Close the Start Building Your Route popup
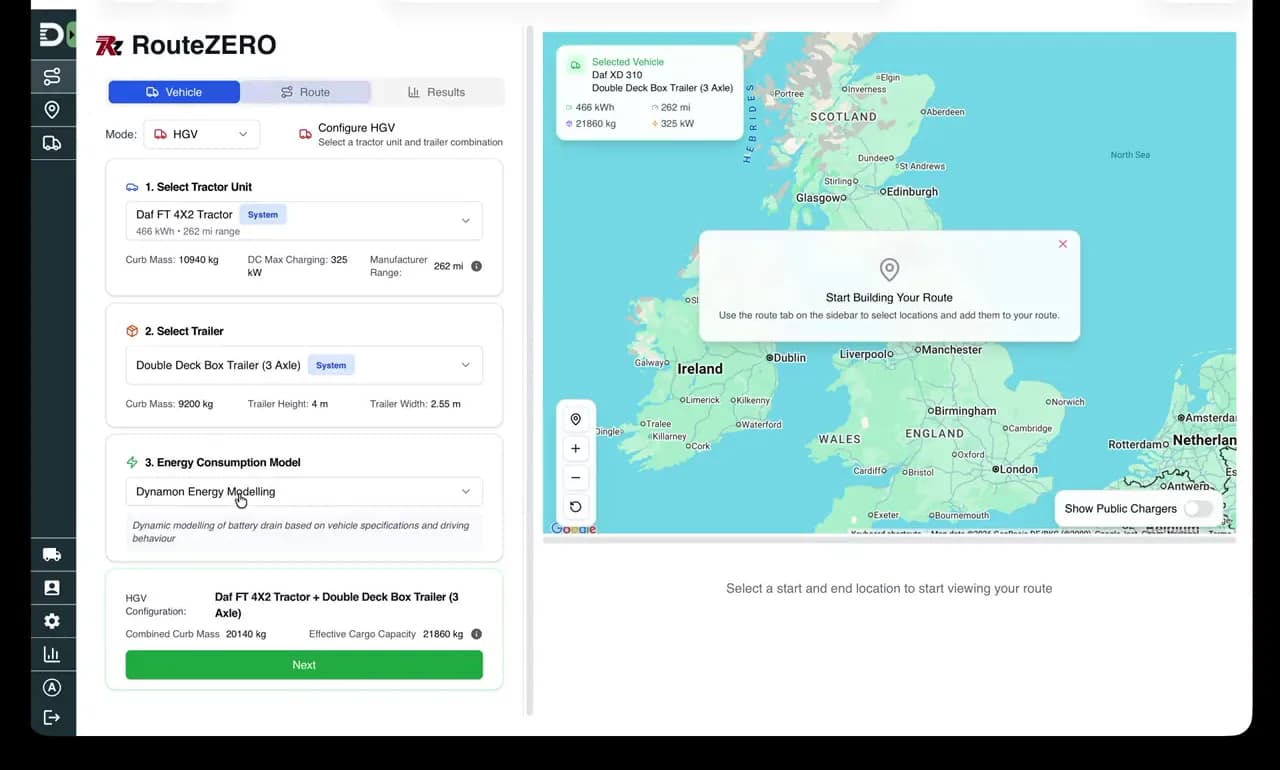1280x770 pixels. (1063, 244)
